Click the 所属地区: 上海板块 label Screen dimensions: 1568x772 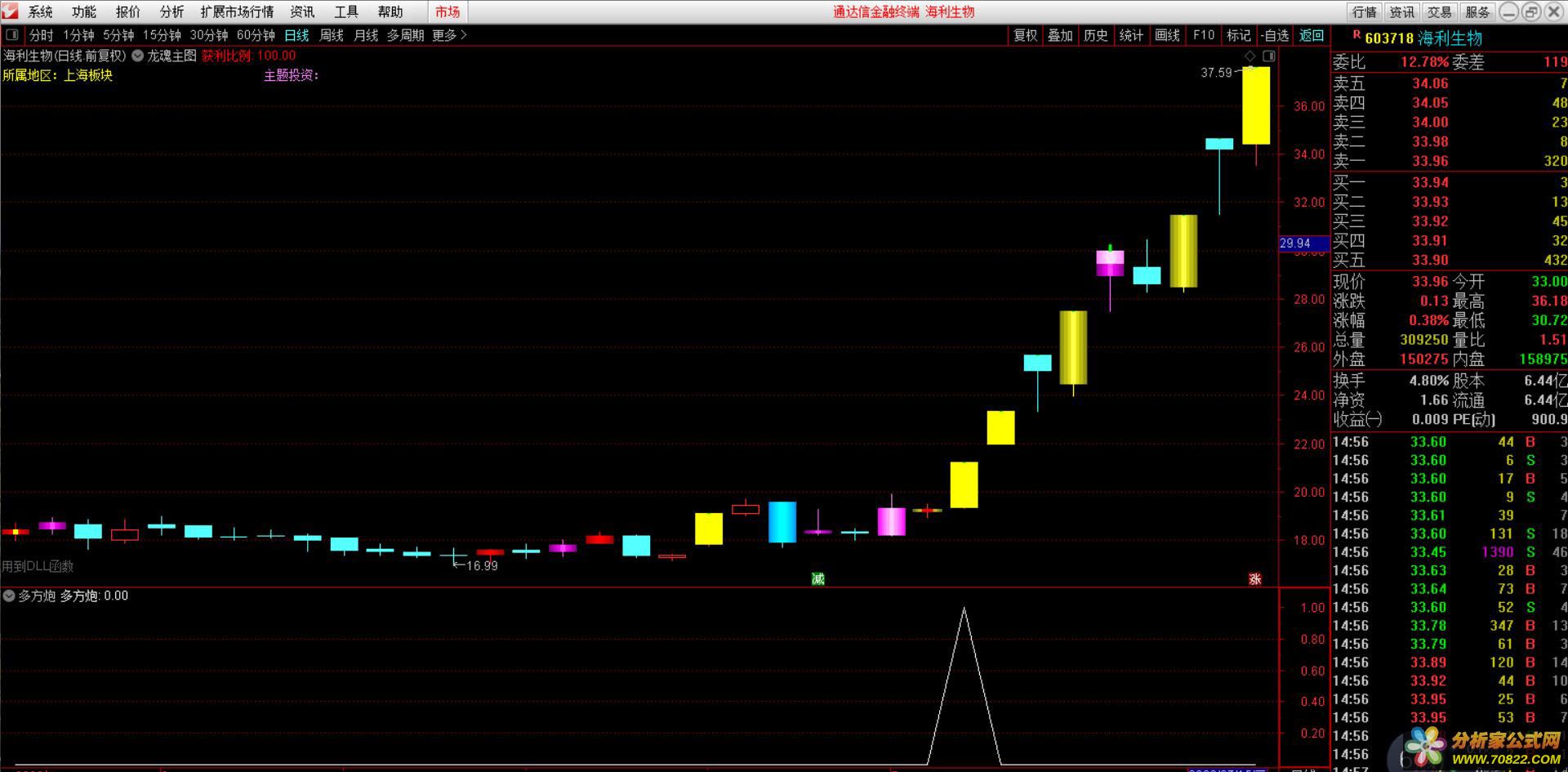click(x=58, y=75)
